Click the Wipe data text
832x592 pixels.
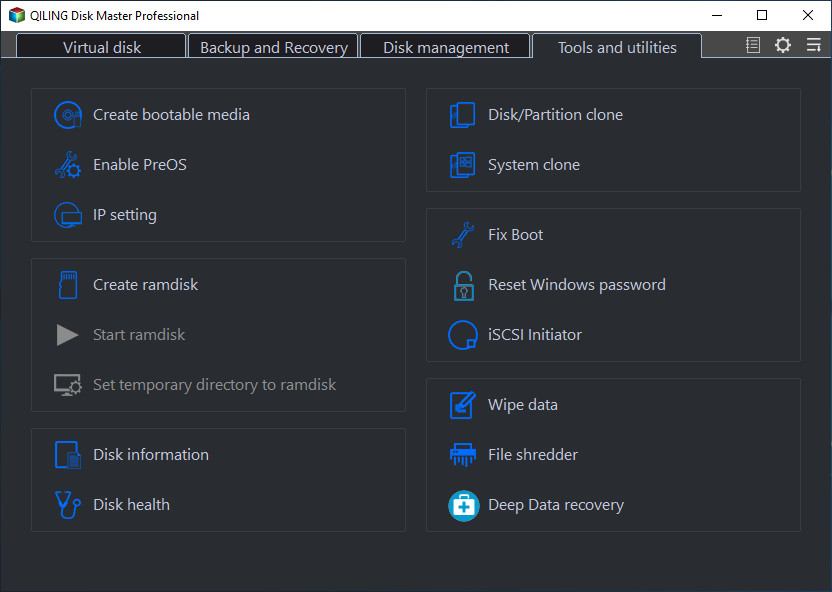[523, 405]
